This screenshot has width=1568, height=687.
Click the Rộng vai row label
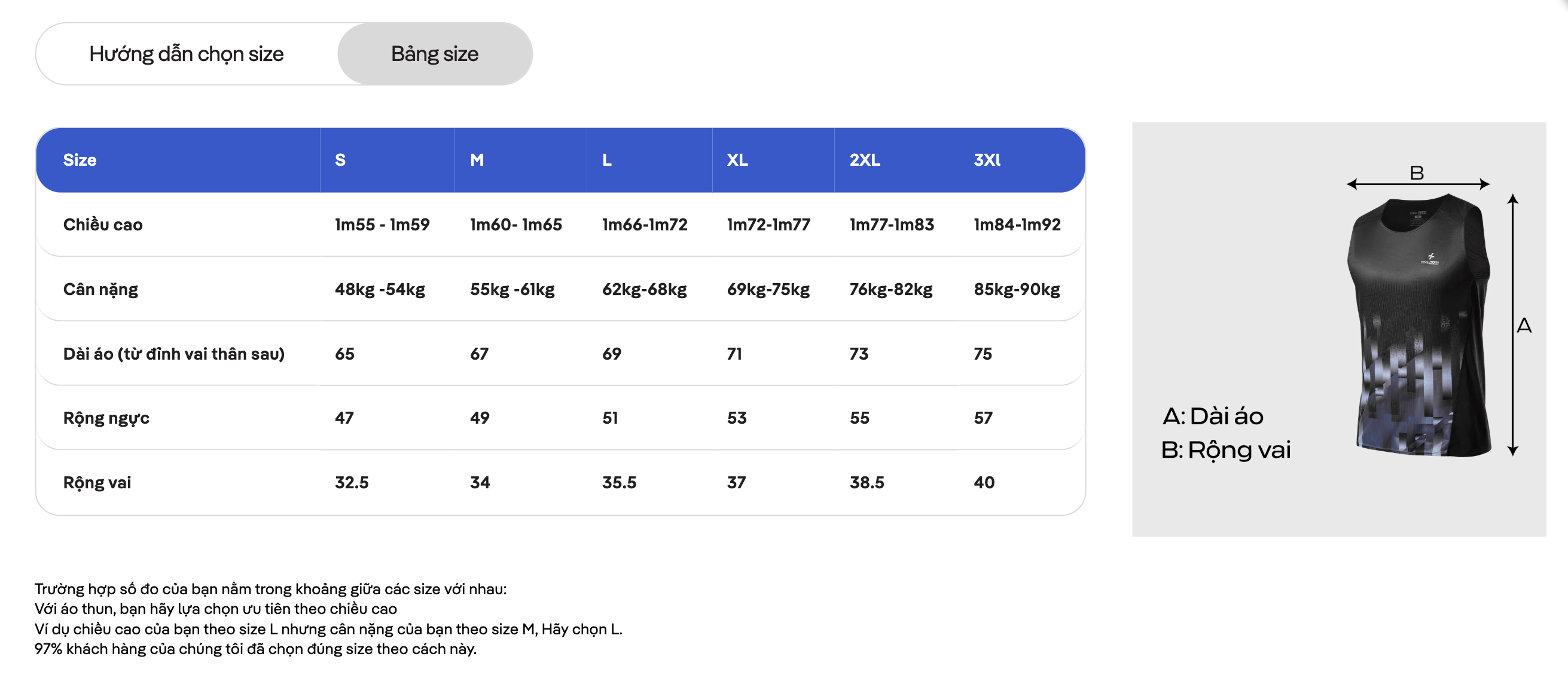coord(97,482)
